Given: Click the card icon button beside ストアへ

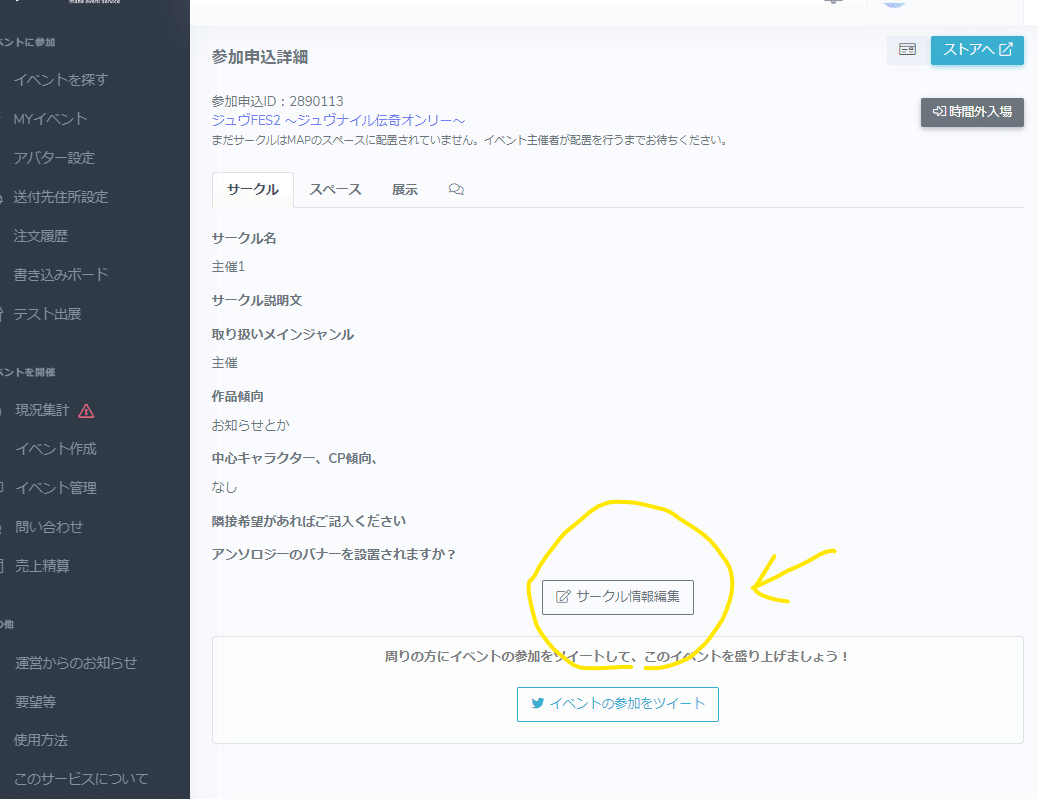Looking at the screenshot, I should tap(907, 50).
